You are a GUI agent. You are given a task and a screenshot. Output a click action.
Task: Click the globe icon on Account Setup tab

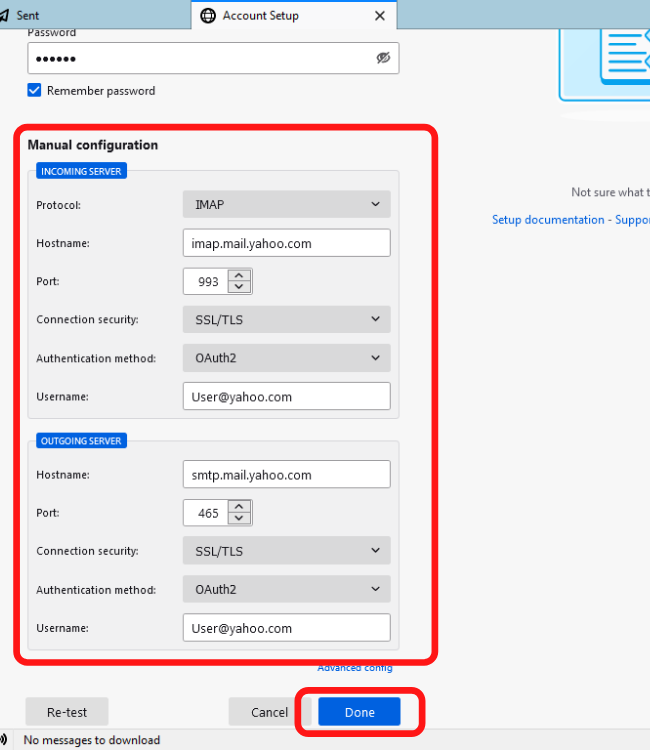pyautogui.click(x=208, y=16)
